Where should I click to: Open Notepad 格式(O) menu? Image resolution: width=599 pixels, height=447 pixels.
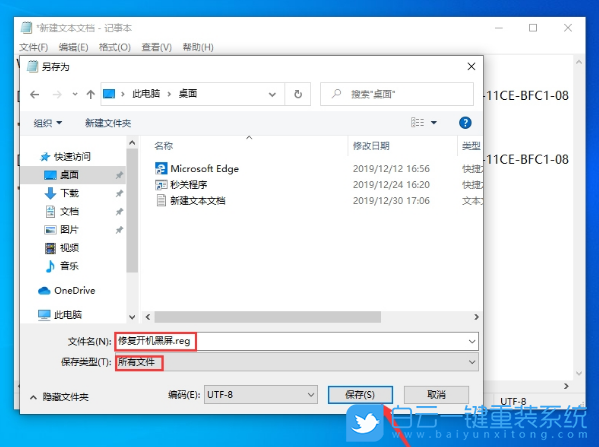click(115, 47)
